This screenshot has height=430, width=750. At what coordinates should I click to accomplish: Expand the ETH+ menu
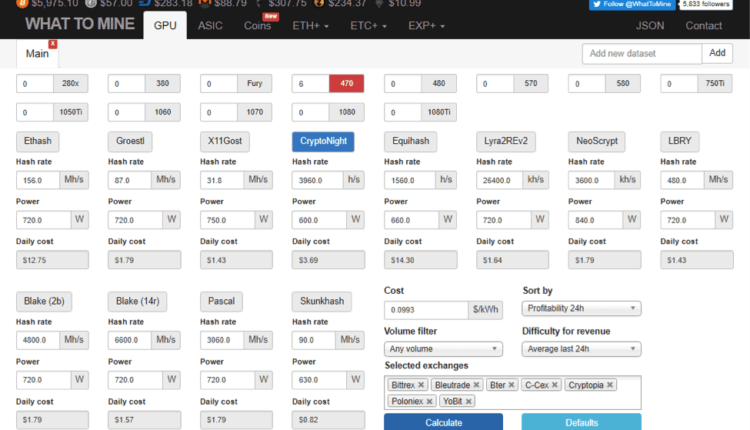coord(312,25)
